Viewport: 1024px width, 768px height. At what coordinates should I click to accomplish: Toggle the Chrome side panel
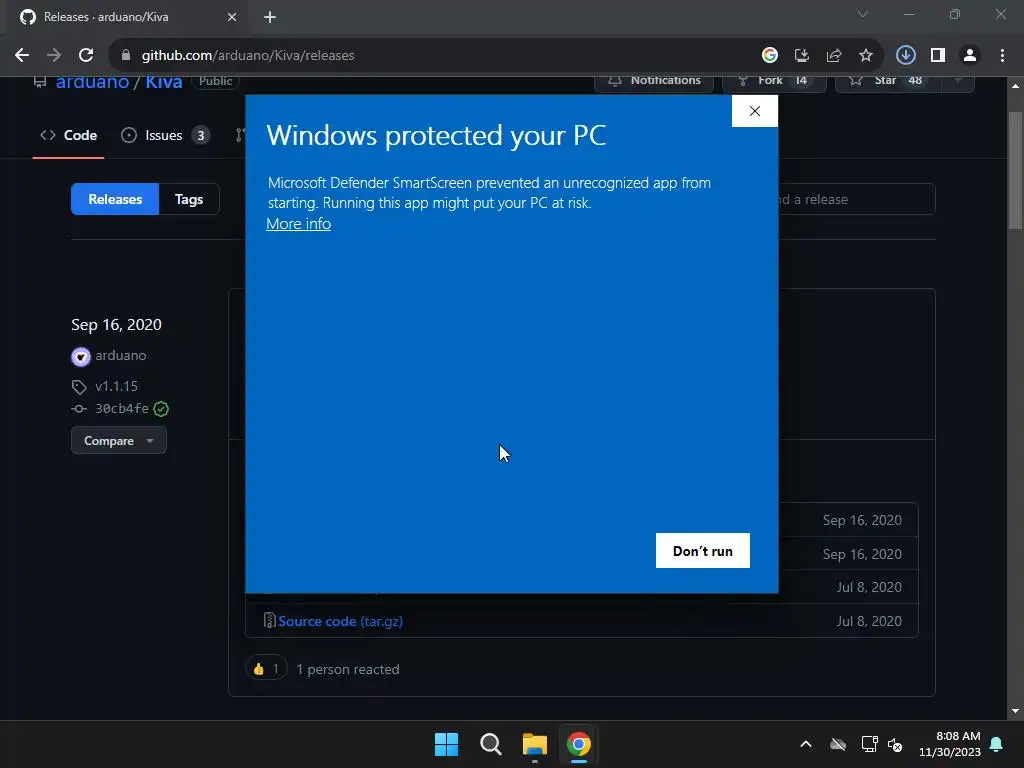938,56
